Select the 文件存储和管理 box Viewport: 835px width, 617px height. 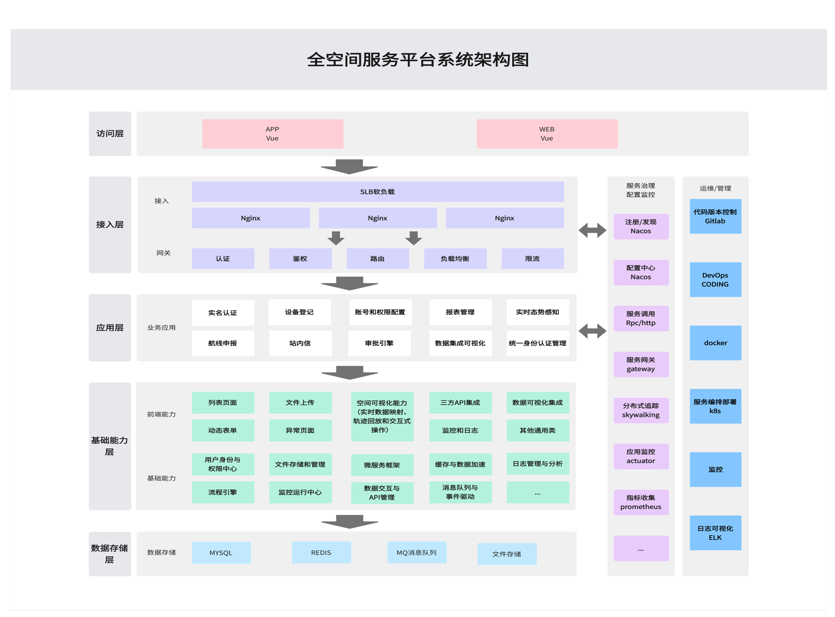tap(300, 464)
